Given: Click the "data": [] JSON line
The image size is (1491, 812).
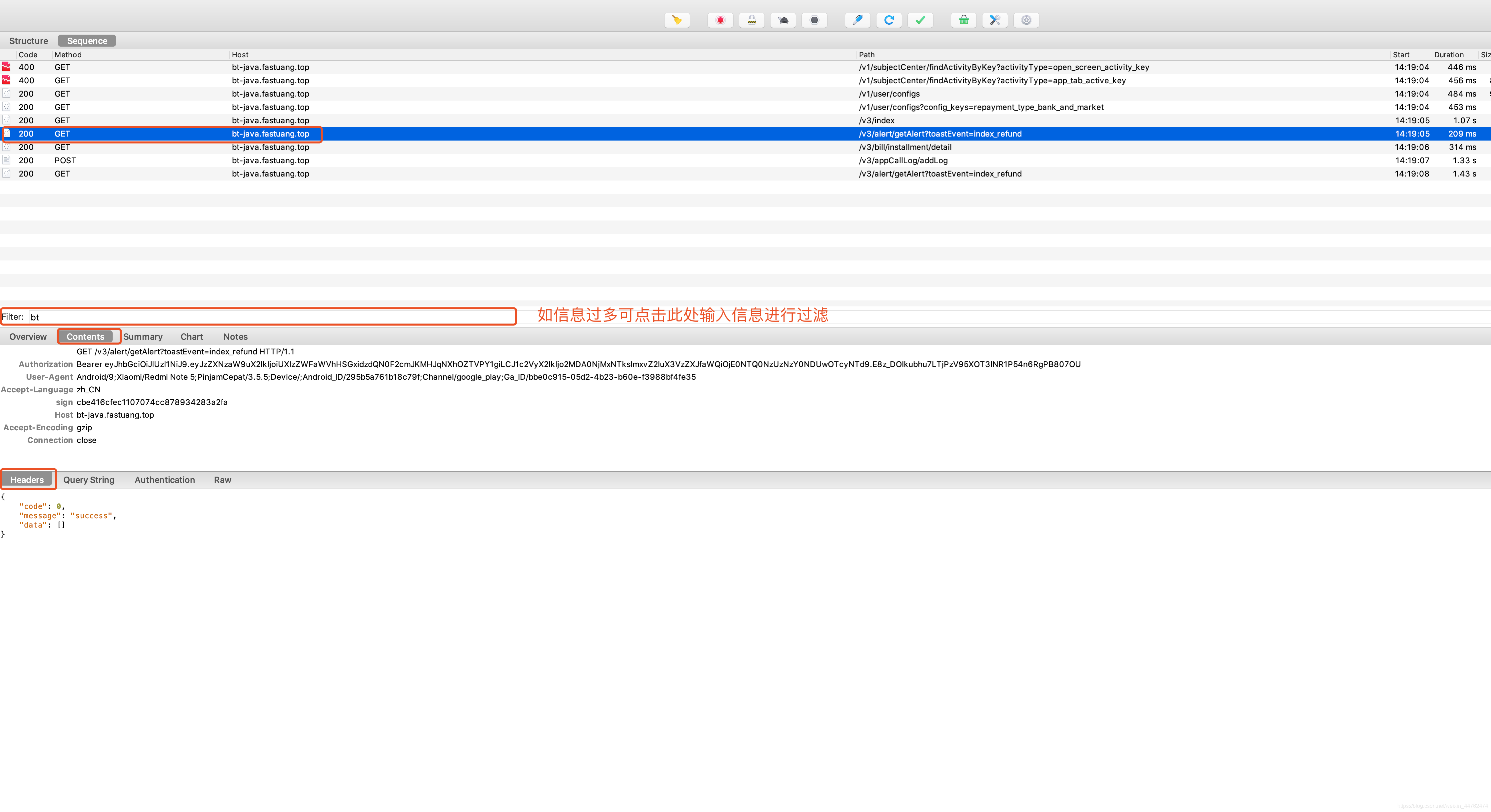Looking at the screenshot, I should [42, 525].
